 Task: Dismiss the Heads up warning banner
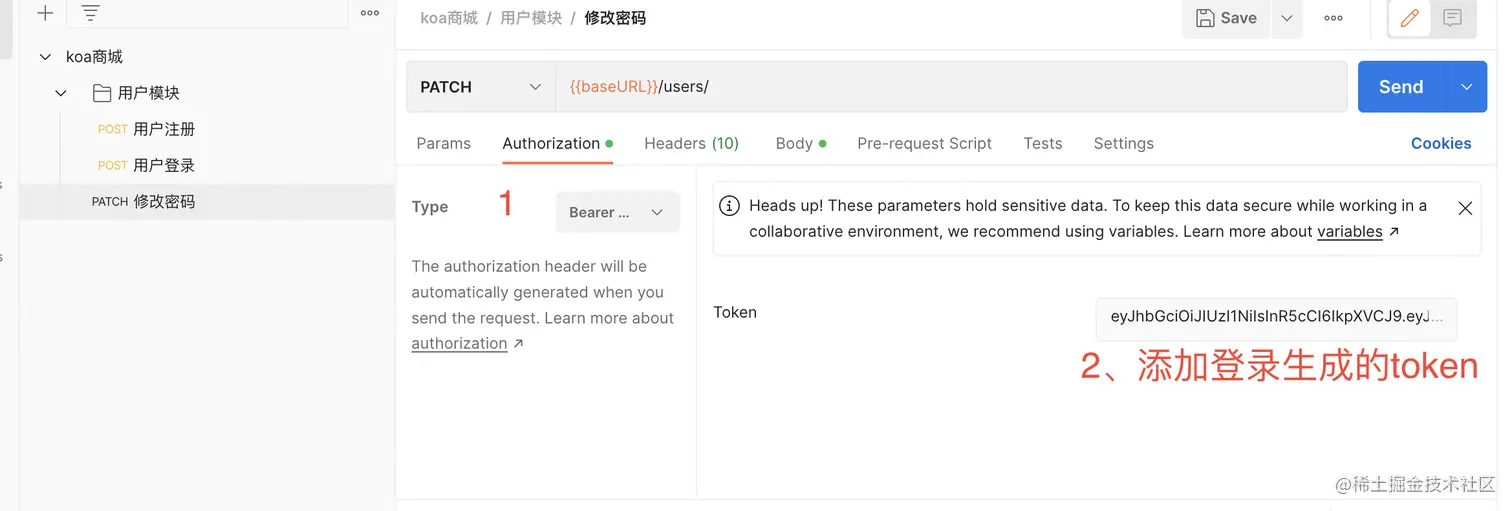(1465, 208)
